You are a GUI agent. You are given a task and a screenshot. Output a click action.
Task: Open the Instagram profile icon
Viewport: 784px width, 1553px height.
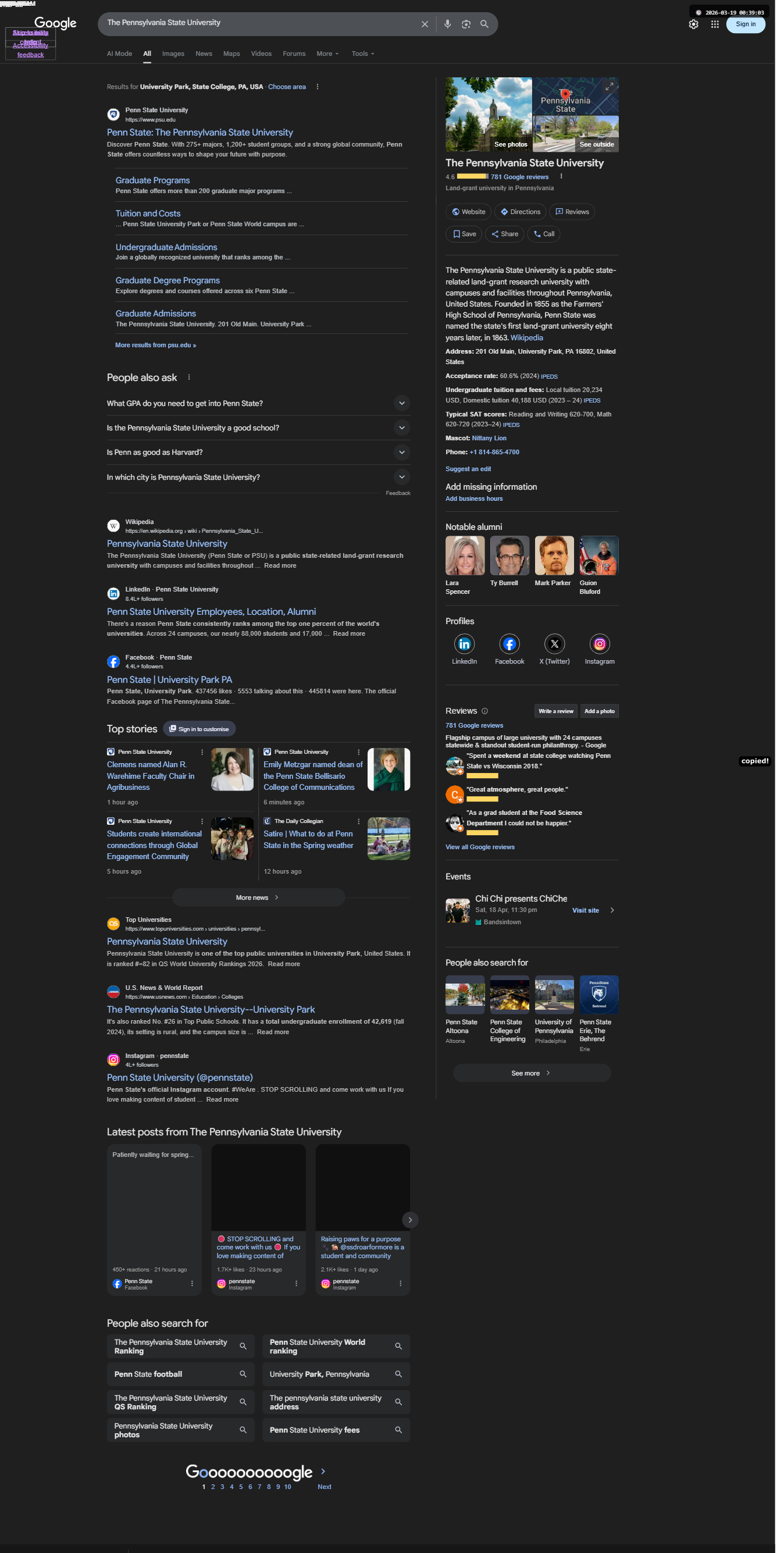[600, 644]
